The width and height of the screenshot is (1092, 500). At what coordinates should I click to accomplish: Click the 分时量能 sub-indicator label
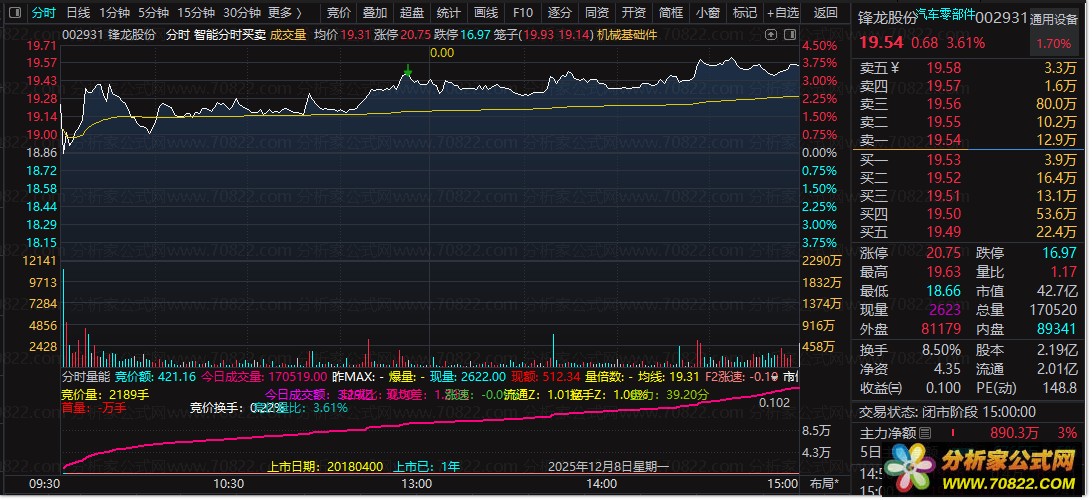coord(86,377)
